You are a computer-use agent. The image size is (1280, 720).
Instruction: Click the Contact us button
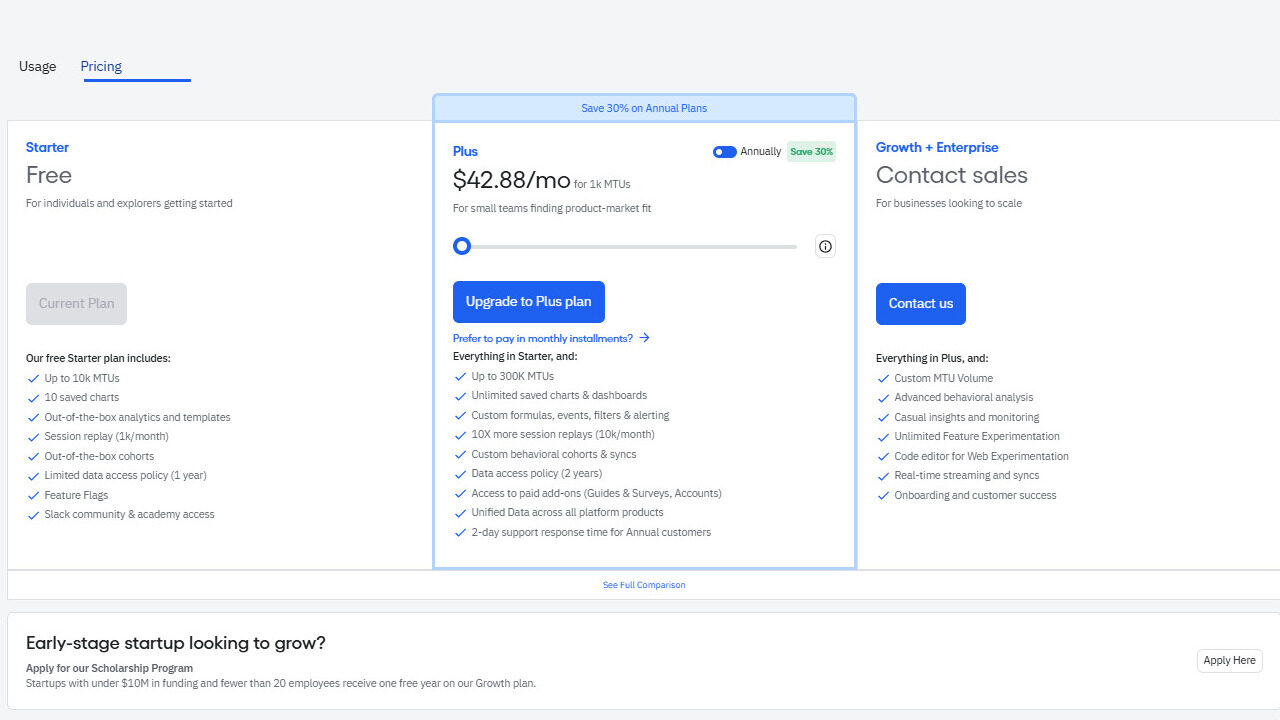920,304
